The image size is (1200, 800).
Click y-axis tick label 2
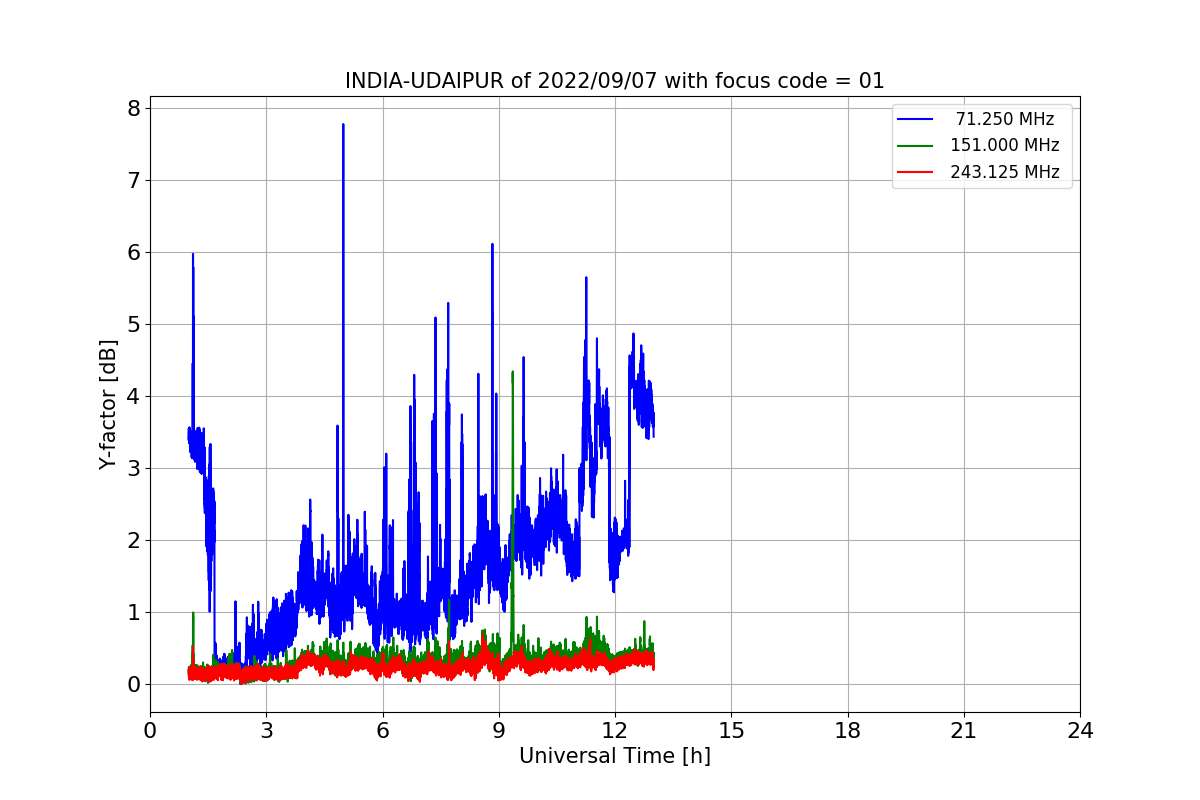tap(133, 540)
